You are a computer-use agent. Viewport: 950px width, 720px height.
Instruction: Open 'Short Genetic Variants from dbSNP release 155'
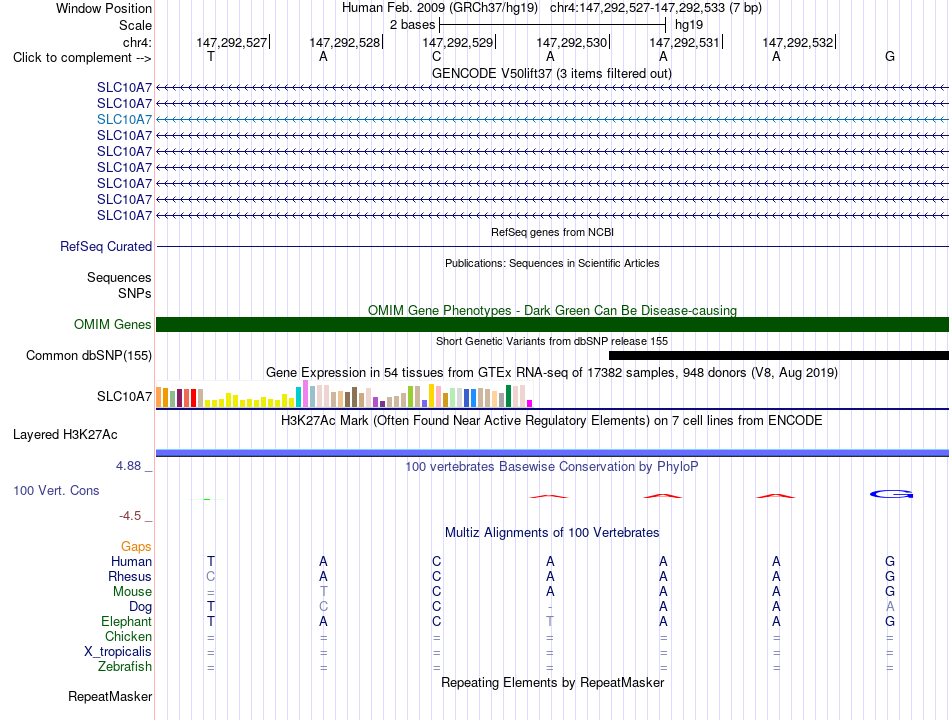tap(552, 341)
